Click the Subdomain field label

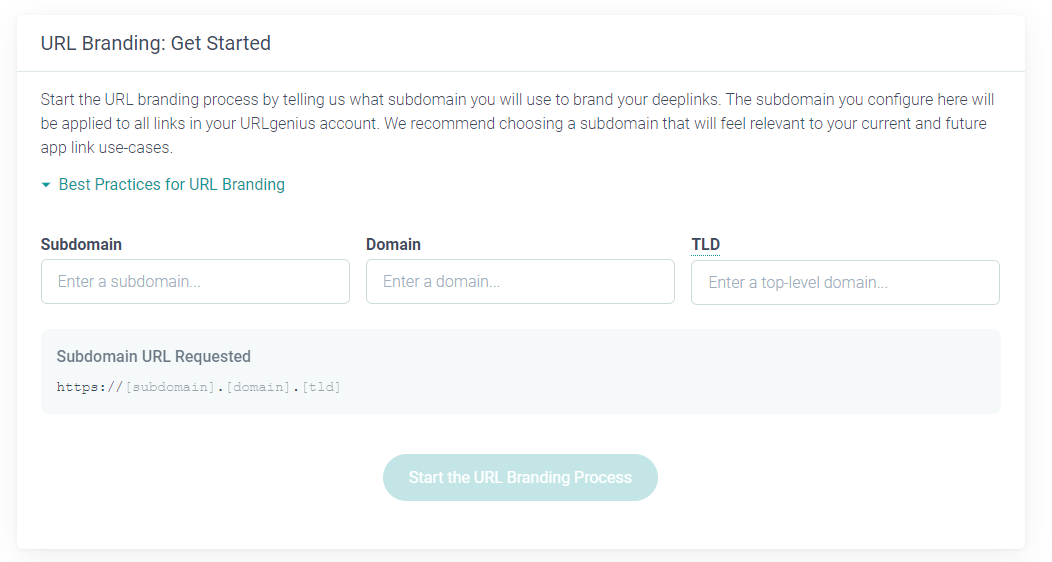click(81, 244)
